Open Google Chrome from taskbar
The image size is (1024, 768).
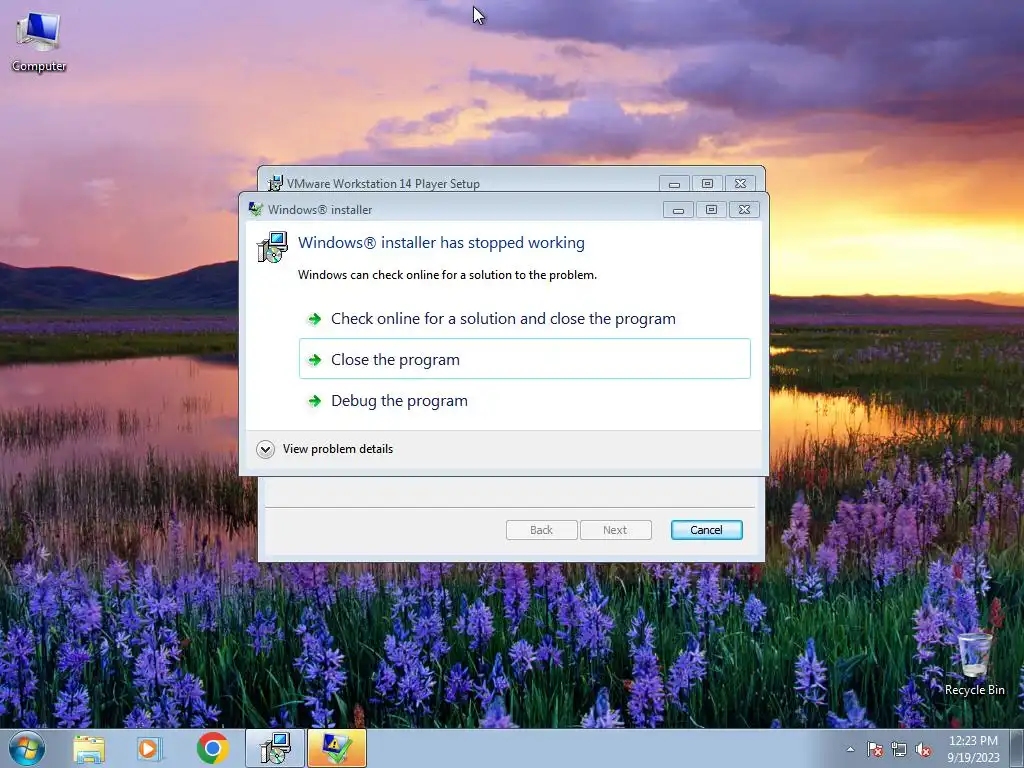[x=212, y=748]
